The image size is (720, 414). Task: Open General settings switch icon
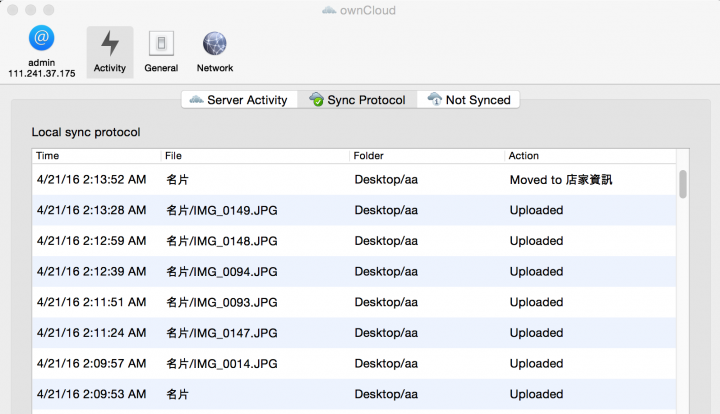[x=161, y=44]
